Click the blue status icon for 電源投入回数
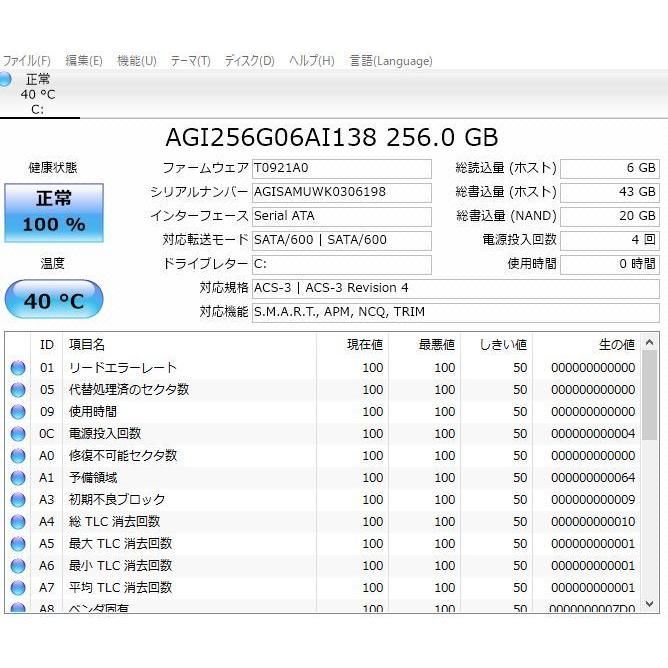 (x=18, y=434)
